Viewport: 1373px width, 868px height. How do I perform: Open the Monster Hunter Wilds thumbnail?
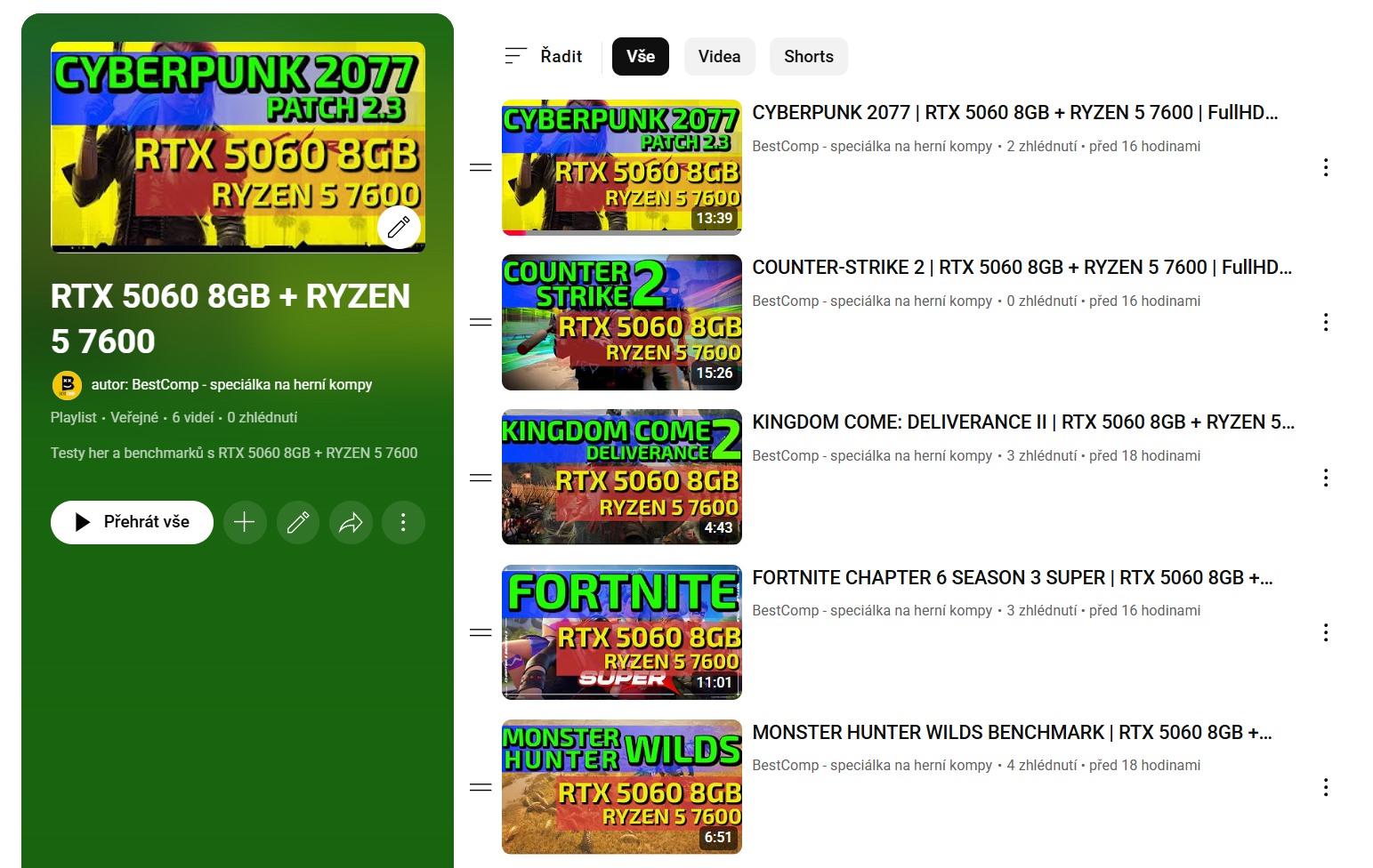622,787
